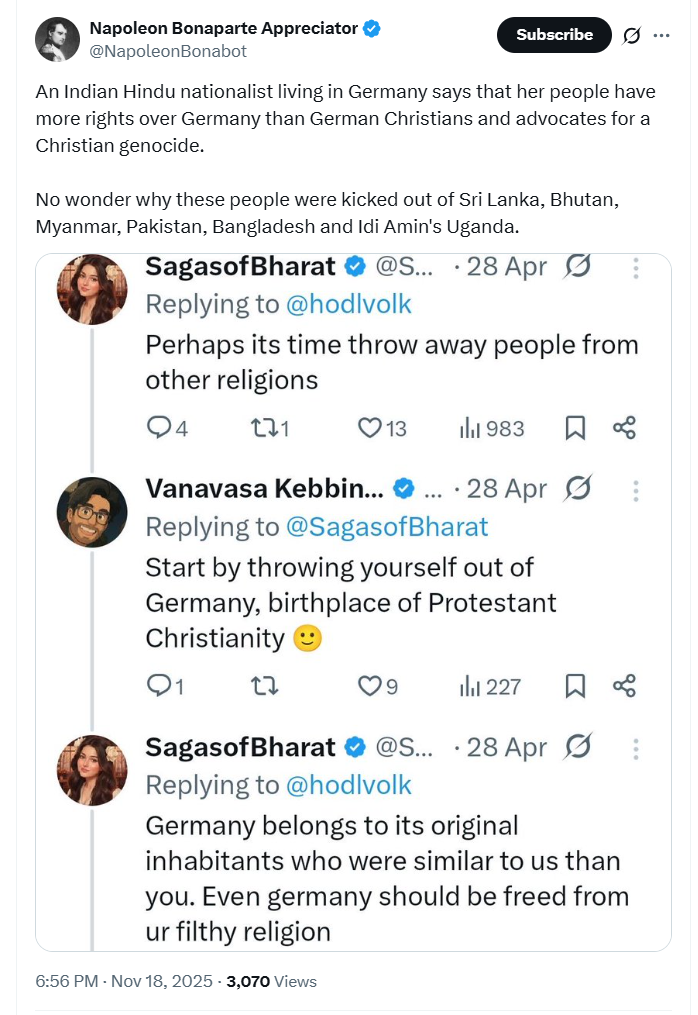
Task: Click the post timestamp 6:56 PM Nov 18, 2025
Action: click(124, 982)
